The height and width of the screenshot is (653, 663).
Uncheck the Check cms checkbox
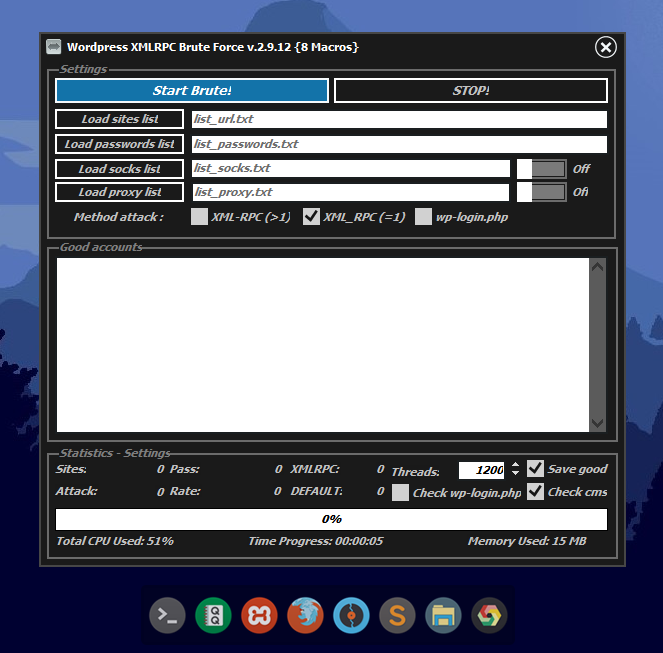point(535,491)
